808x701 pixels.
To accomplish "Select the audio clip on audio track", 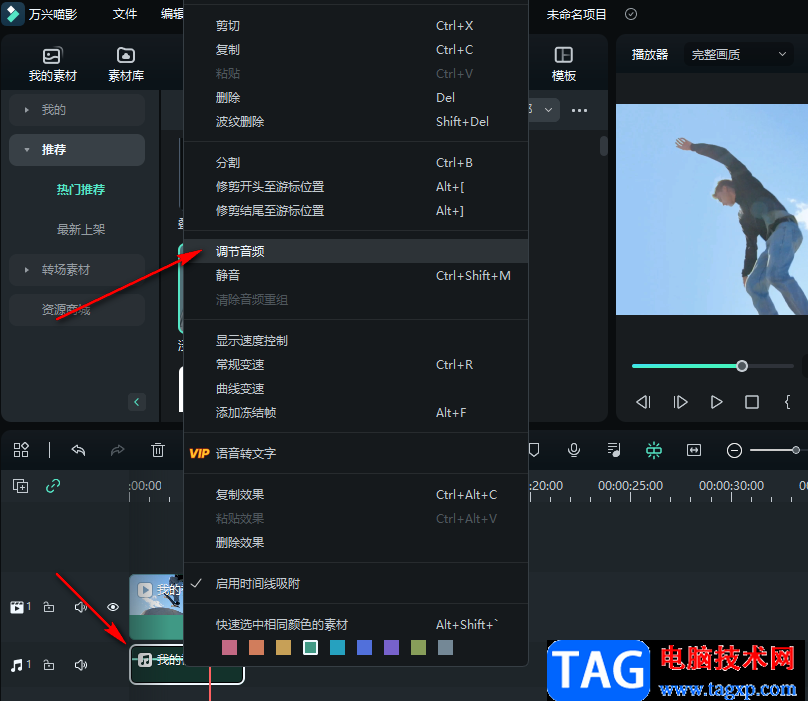I will [187, 664].
